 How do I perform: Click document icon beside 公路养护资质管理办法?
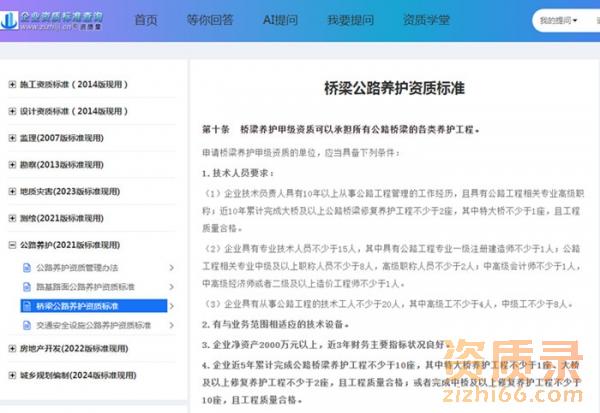(26, 268)
